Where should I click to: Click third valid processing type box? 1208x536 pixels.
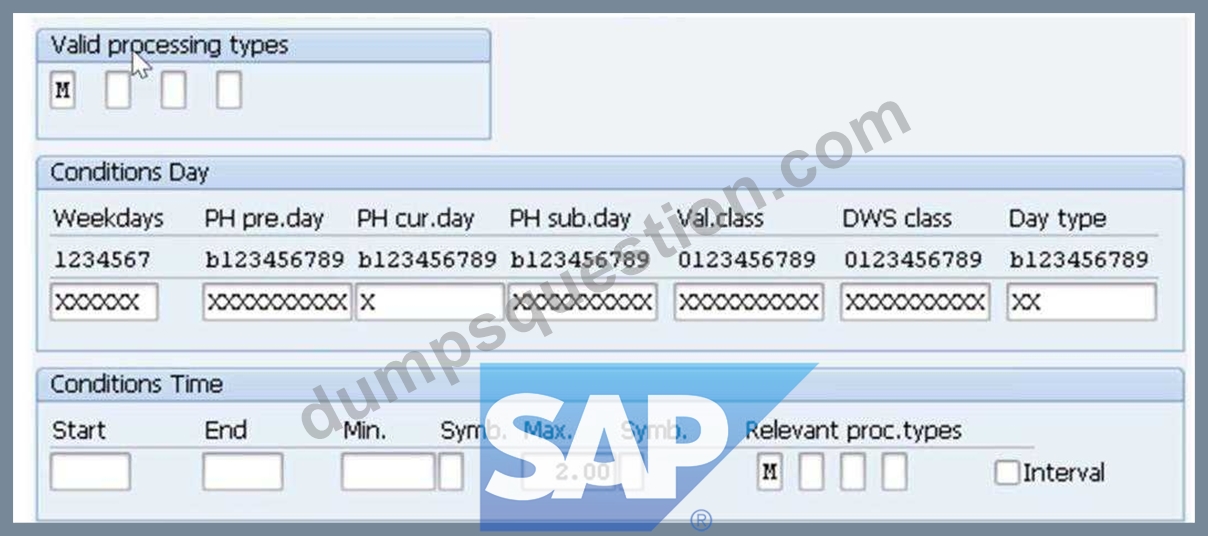pyautogui.click(x=173, y=91)
